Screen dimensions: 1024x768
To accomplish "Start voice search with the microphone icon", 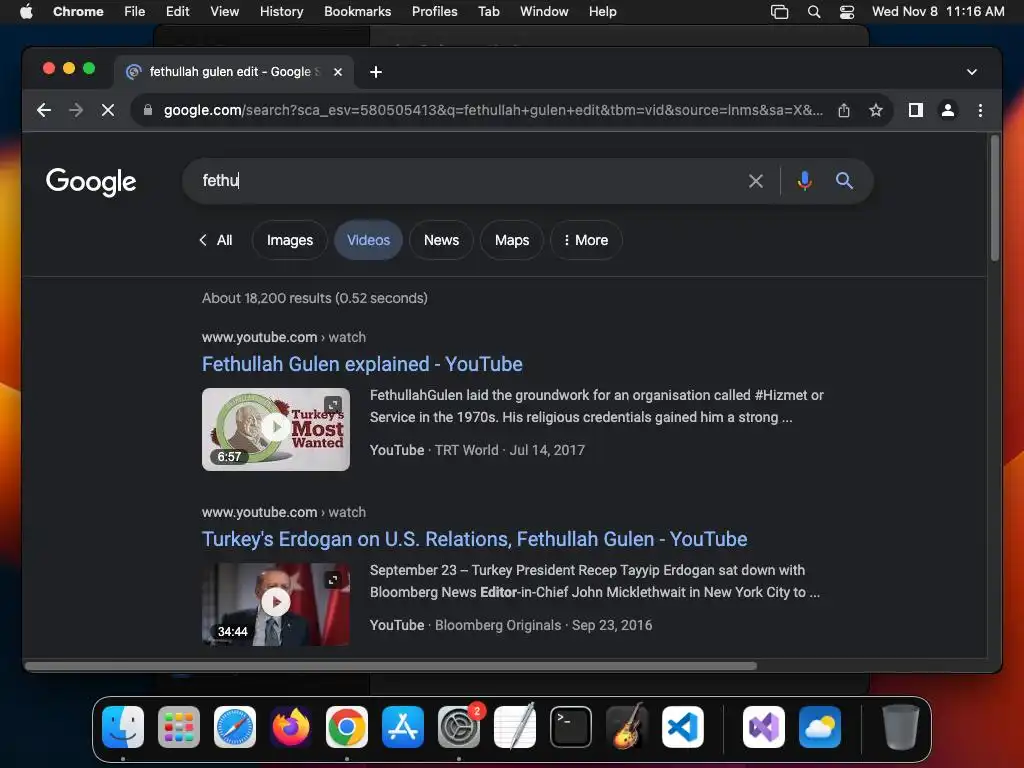I will tap(805, 181).
